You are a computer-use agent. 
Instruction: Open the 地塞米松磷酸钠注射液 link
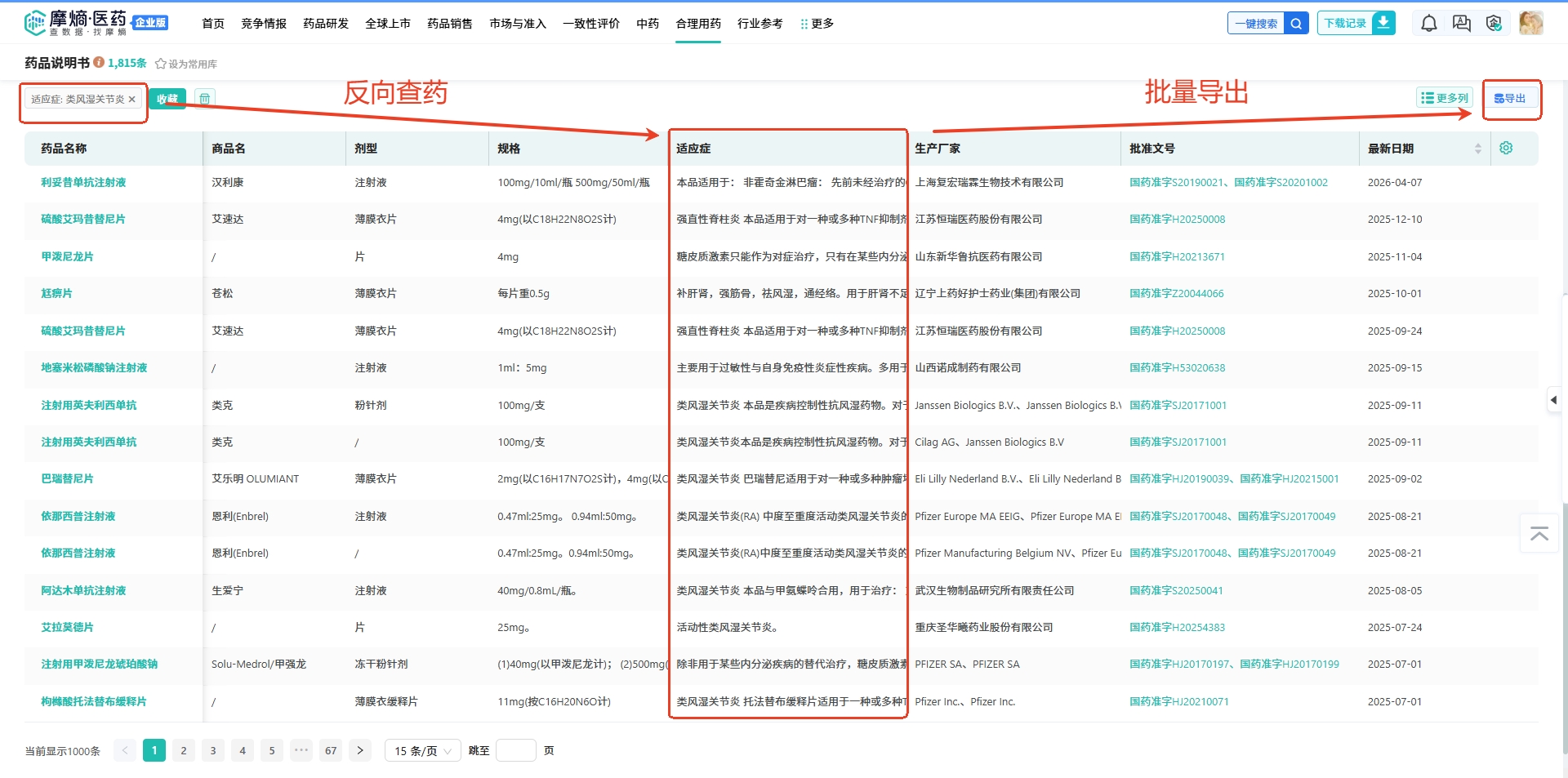94,367
